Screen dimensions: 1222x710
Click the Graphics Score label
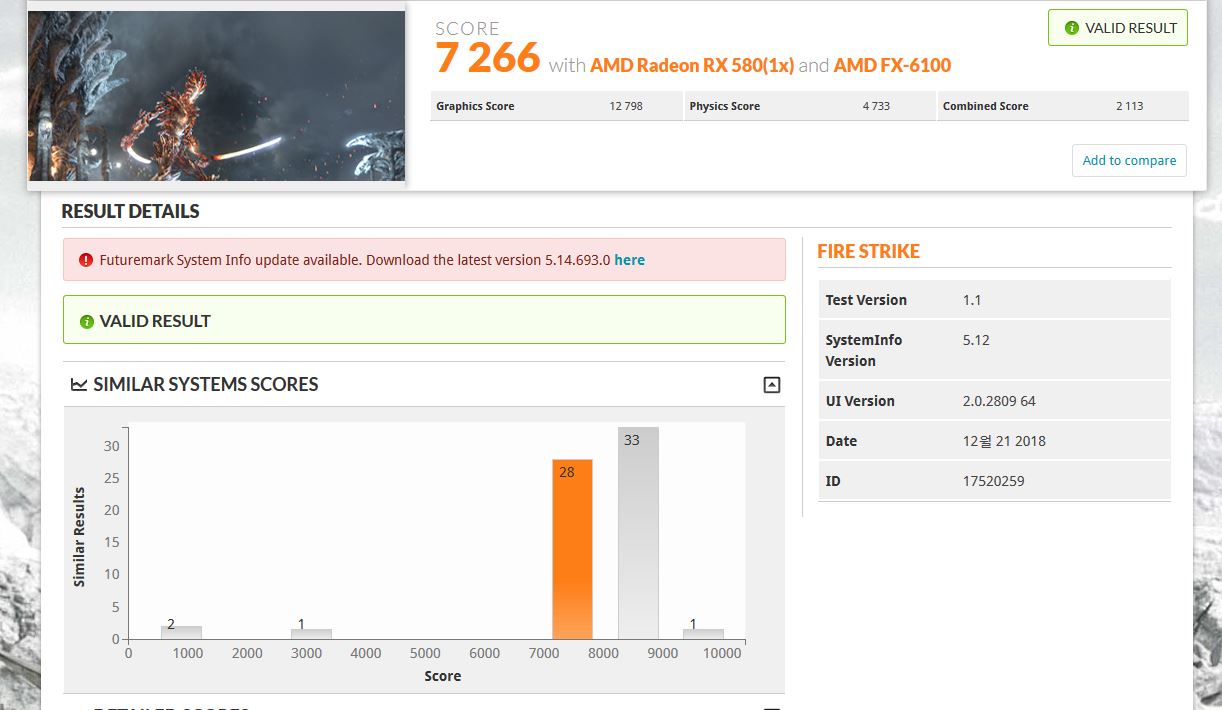(x=475, y=106)
